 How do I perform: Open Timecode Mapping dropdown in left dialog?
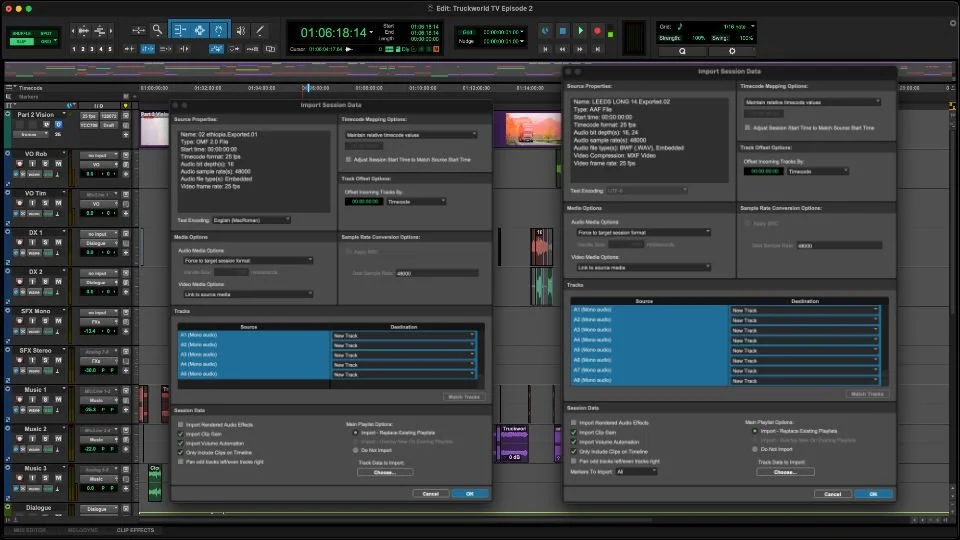pos(411,135)
